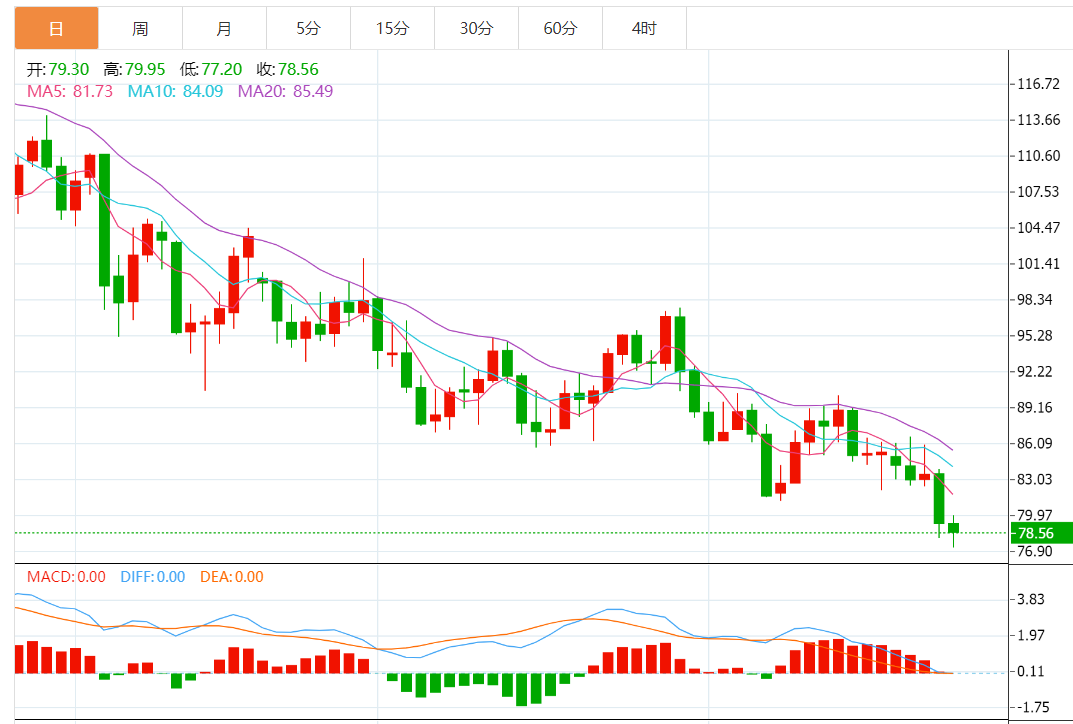The image size is (1073, 724).
Task: Click the green 78.56 current price tag
Action: click(1041, 533)
